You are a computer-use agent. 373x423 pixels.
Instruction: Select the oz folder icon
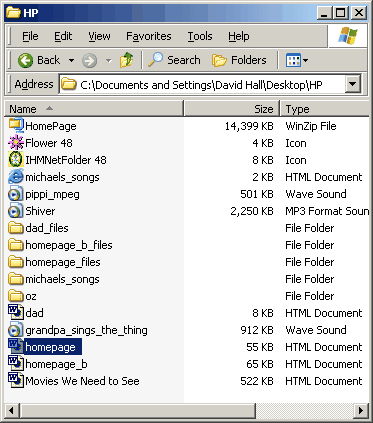coord(15,296)
